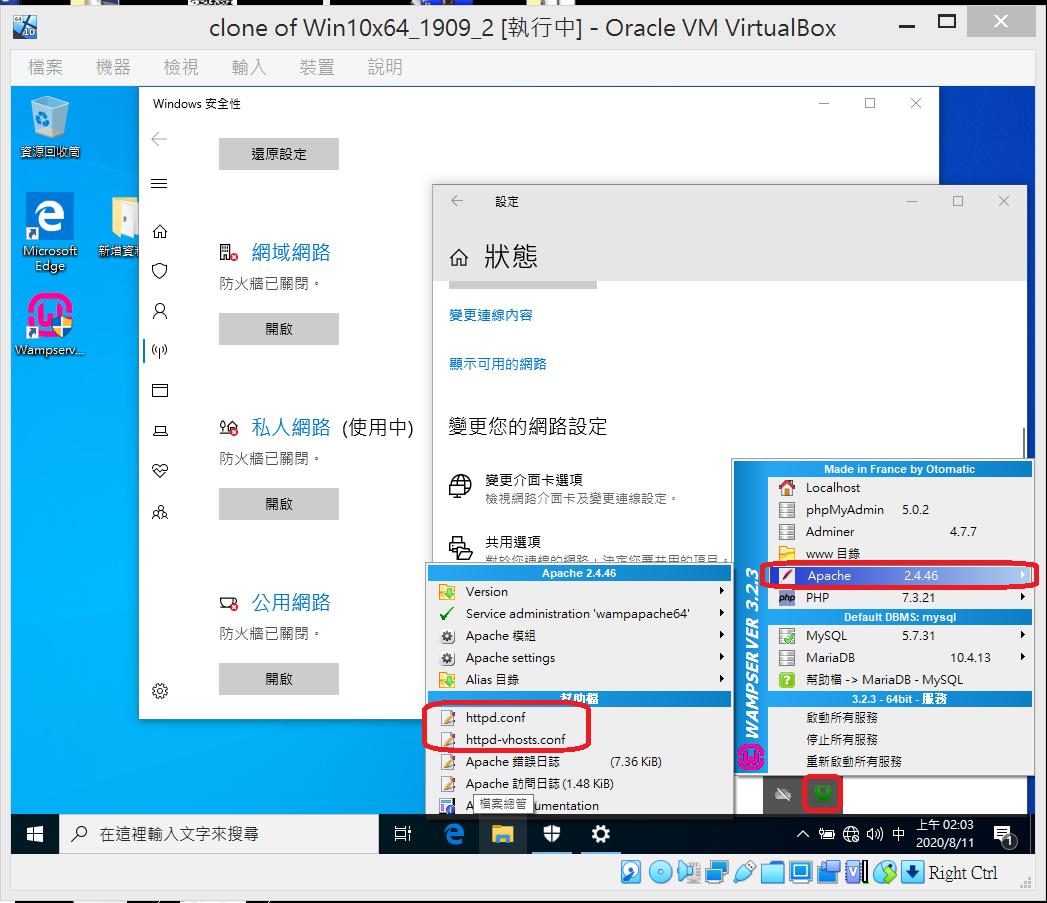The height and width of the screenshot is (903, 1047).
Task: Open Account protection person icon
Action: pos(160,311)
